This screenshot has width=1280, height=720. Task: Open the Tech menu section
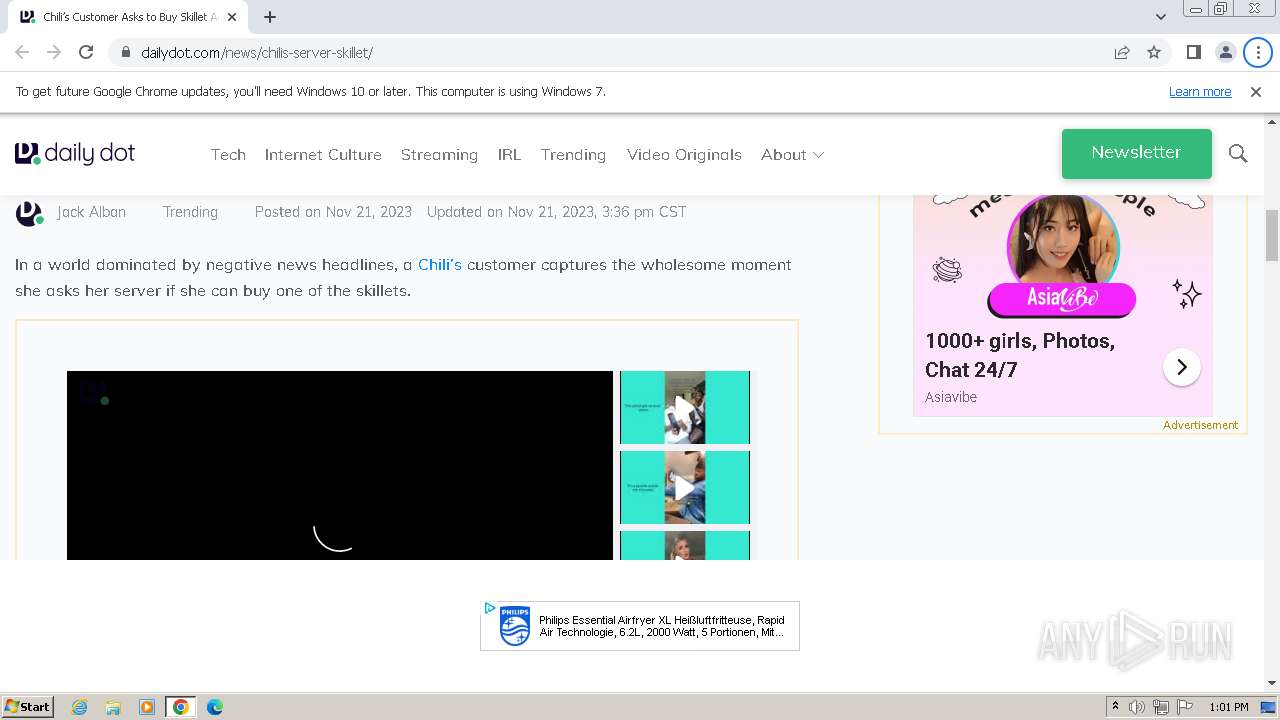[228, 154]
